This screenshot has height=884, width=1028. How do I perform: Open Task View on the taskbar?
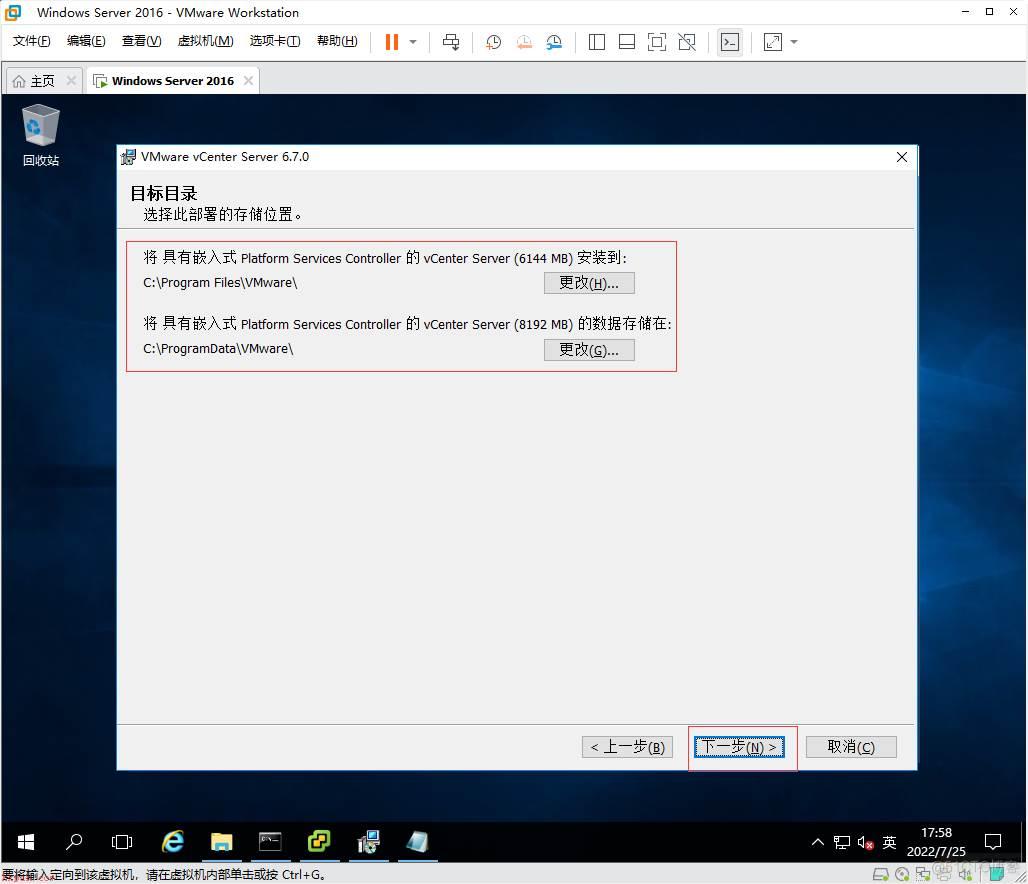click(x=122, y=841)
